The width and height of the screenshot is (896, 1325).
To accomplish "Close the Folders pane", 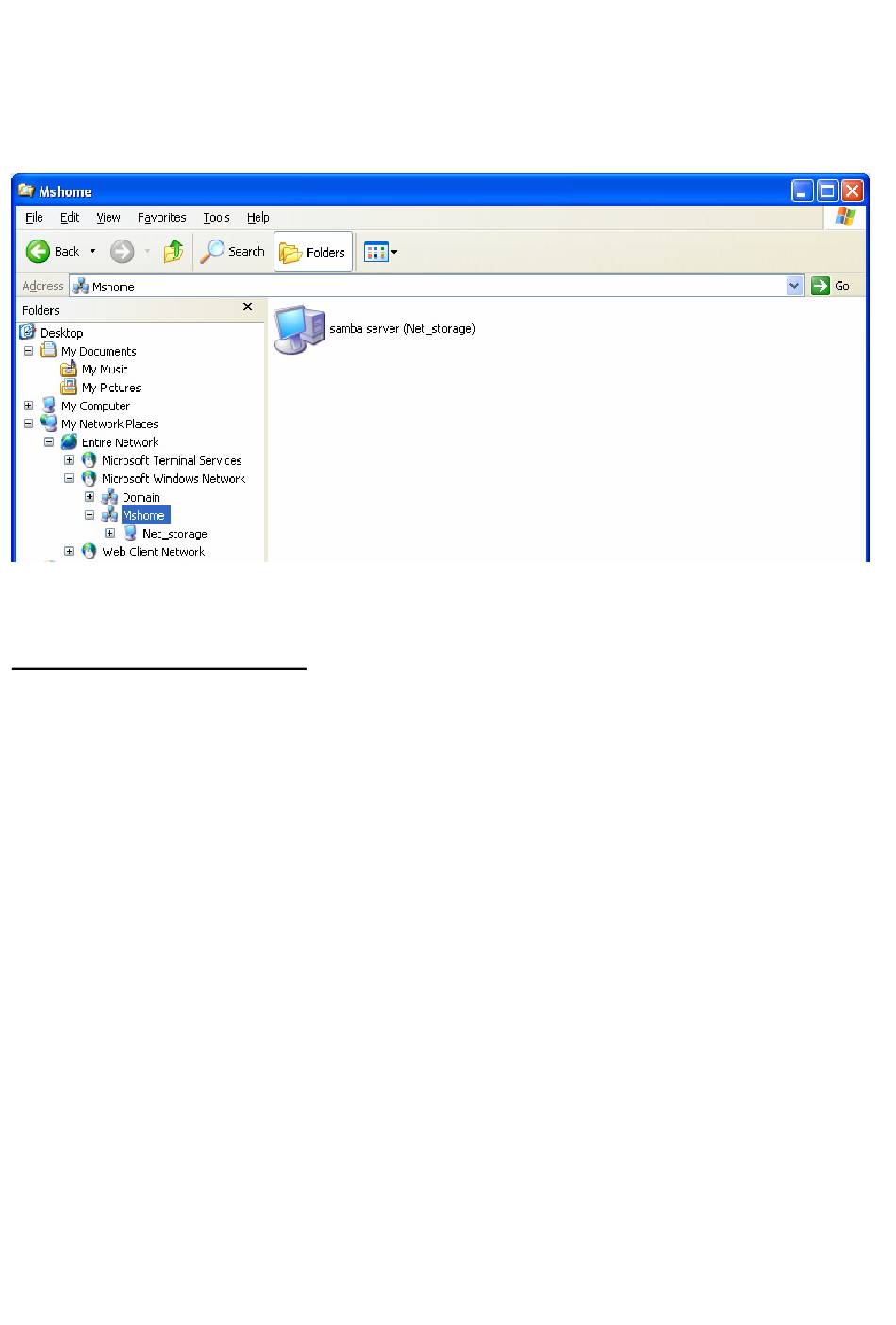I will pyautogui.click(x=248, y=306).
